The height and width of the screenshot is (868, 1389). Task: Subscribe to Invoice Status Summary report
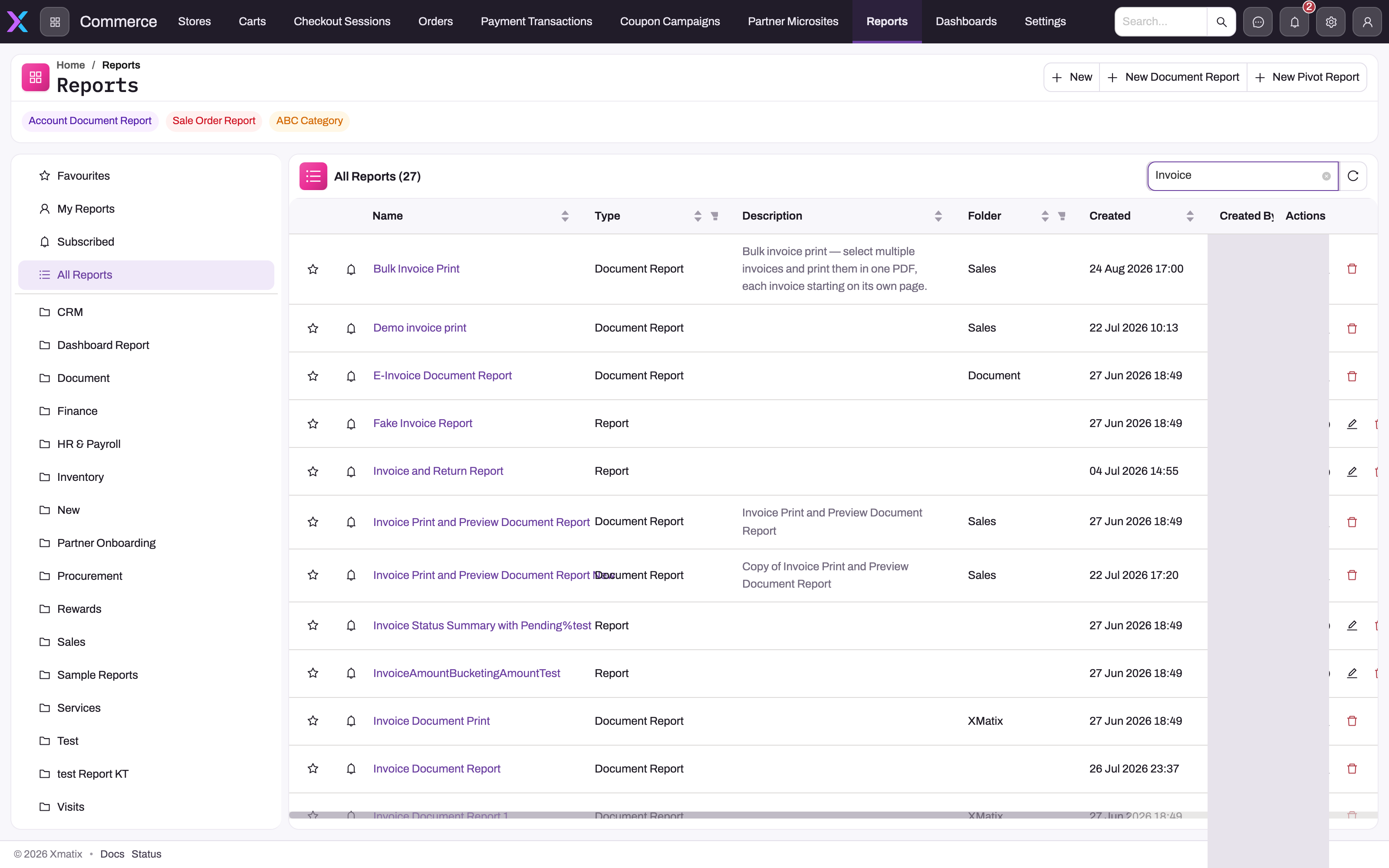[x=351, y=626]
